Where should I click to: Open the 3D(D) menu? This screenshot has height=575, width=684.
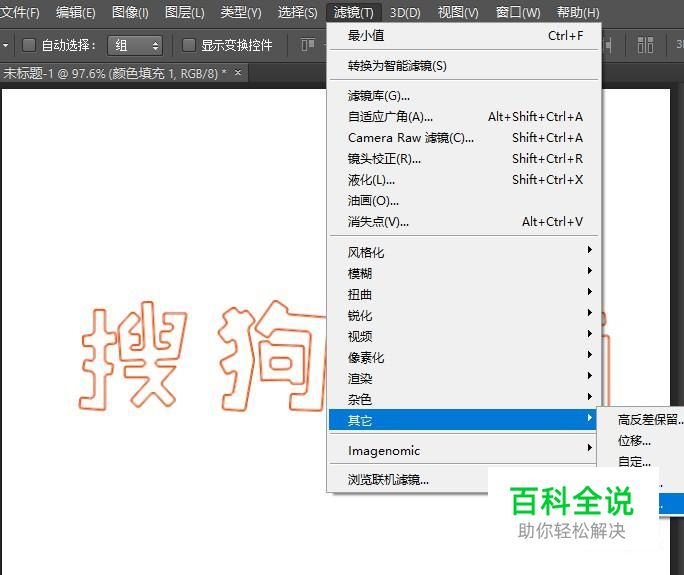coord(405,12)
